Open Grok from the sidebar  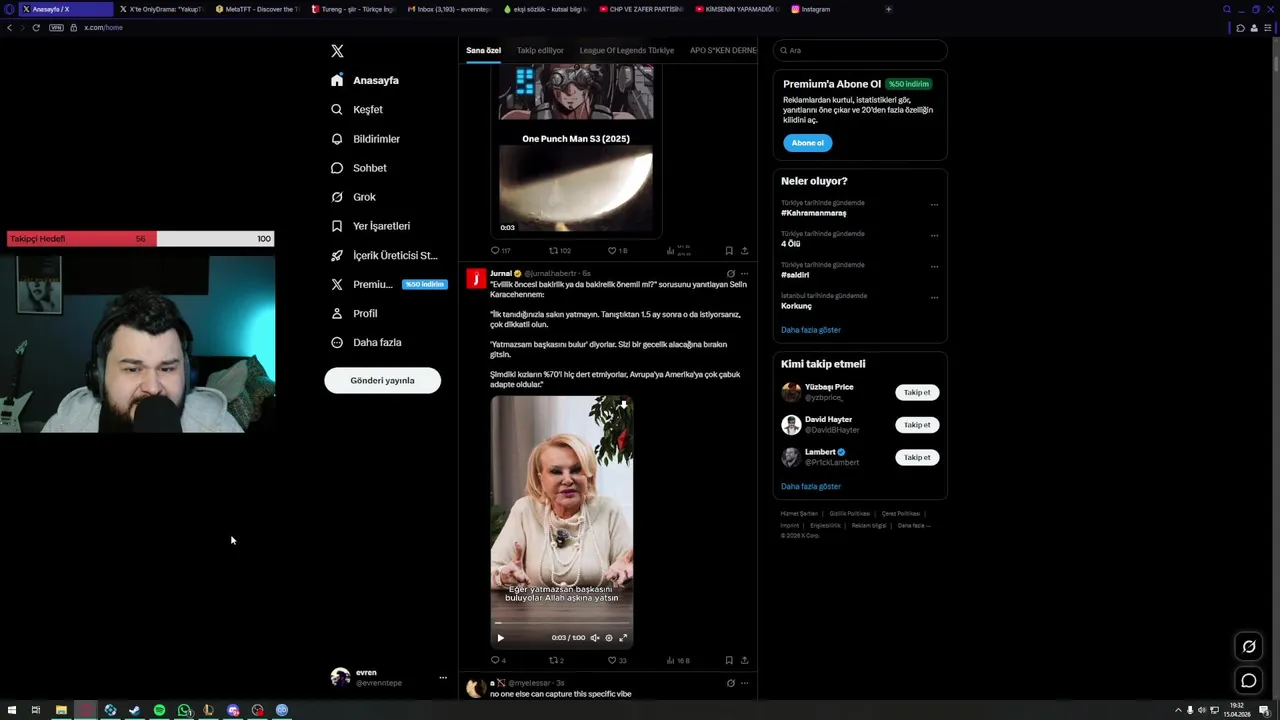point(353,197)
